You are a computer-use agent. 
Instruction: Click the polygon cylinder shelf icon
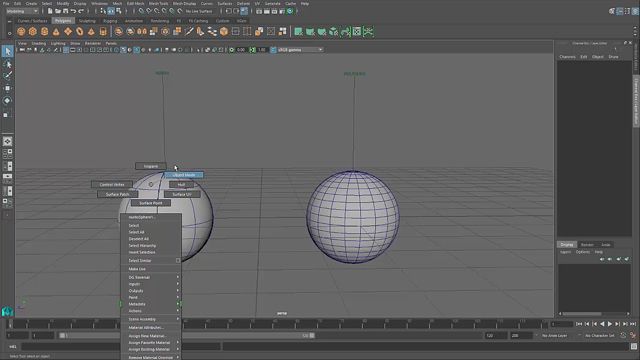point(44,31)
